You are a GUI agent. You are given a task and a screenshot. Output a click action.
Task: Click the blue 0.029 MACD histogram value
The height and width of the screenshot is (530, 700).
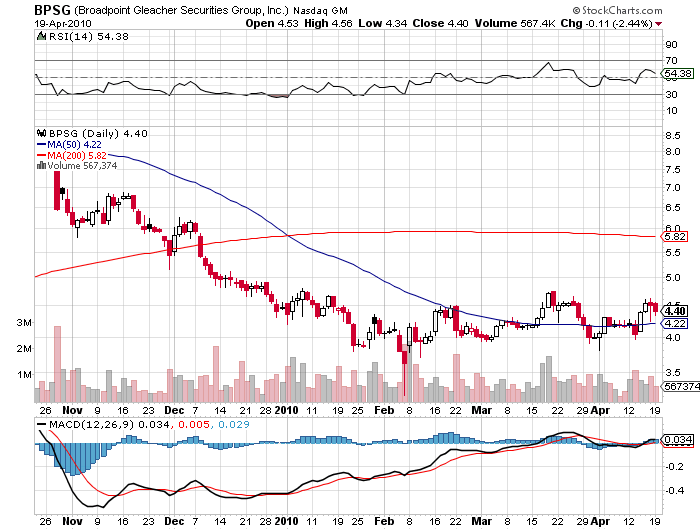coord(233,424)
